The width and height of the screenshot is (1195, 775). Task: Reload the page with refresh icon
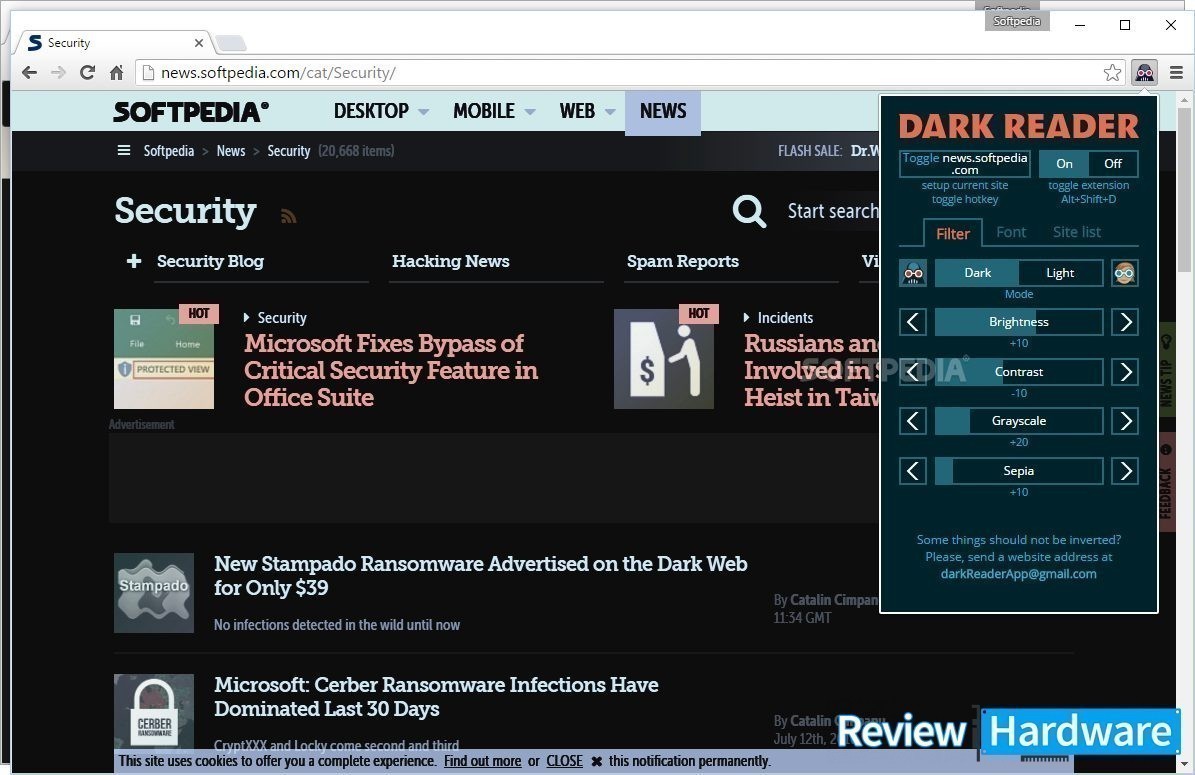click(87, 72)
